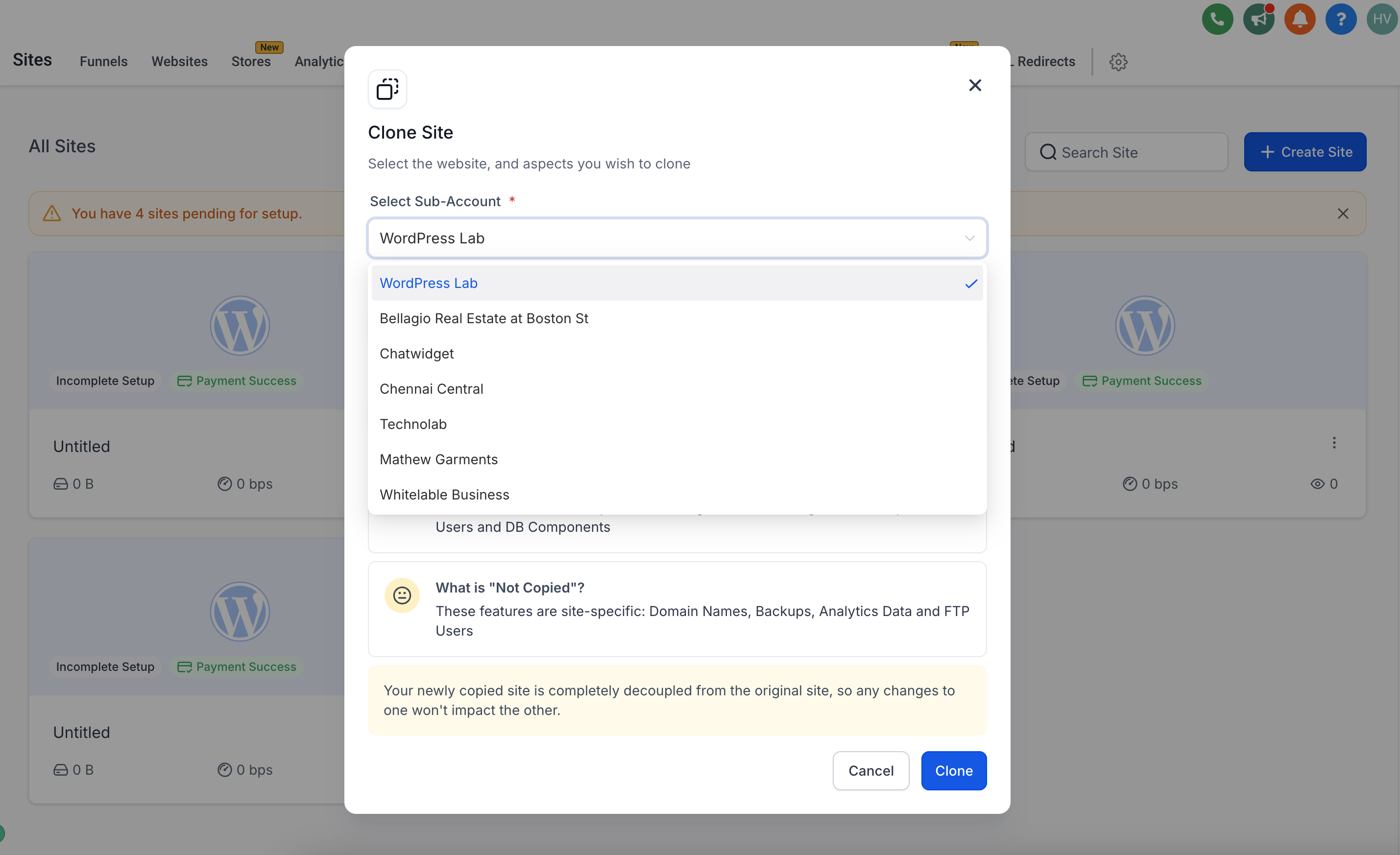Viewport: 1400px width, 855px height.
Task: Click the New badge above Stores
Action: (x=269, y=47)
